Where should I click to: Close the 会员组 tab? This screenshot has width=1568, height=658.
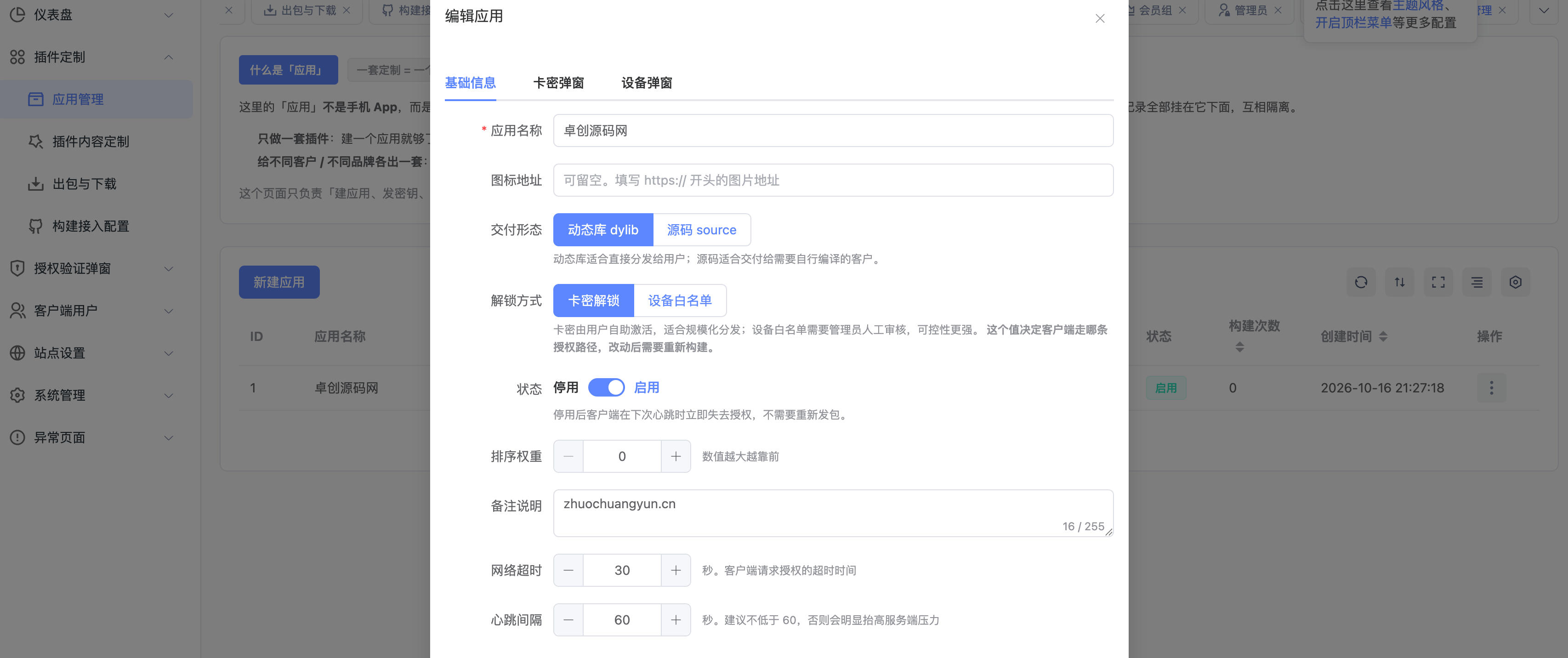tap(1182, 11)
